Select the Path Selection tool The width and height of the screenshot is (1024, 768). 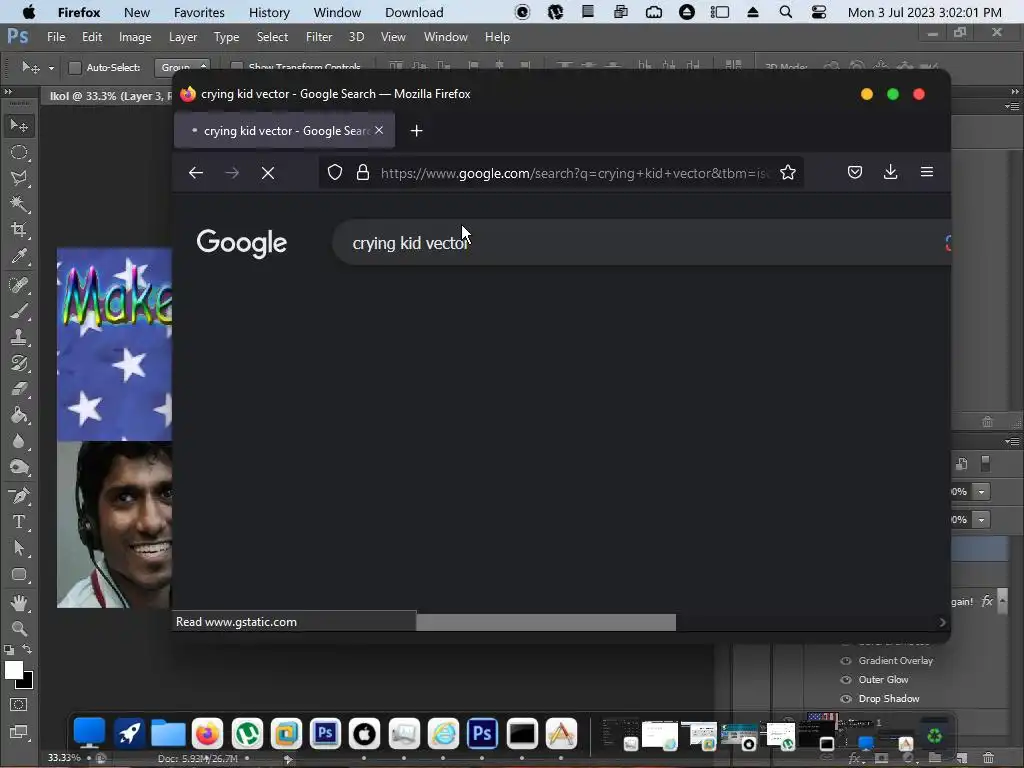click(x=19, y=548)
